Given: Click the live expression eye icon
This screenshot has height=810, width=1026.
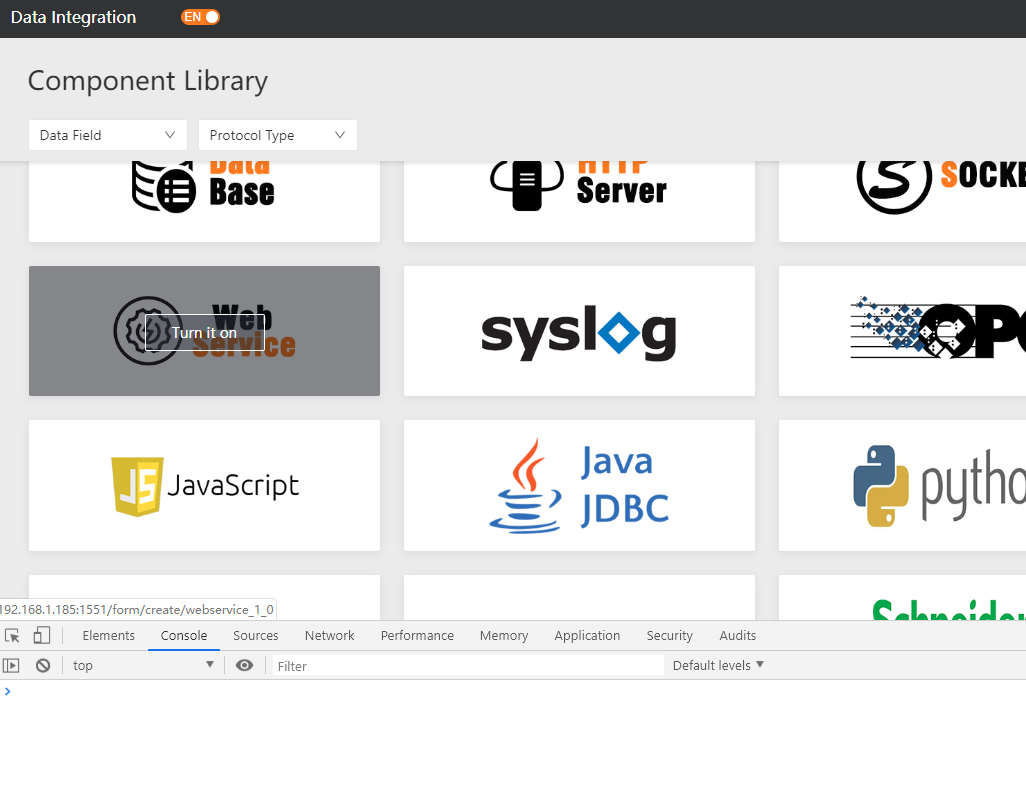Looking at the screenshot, I should click(x=245, y=665).
